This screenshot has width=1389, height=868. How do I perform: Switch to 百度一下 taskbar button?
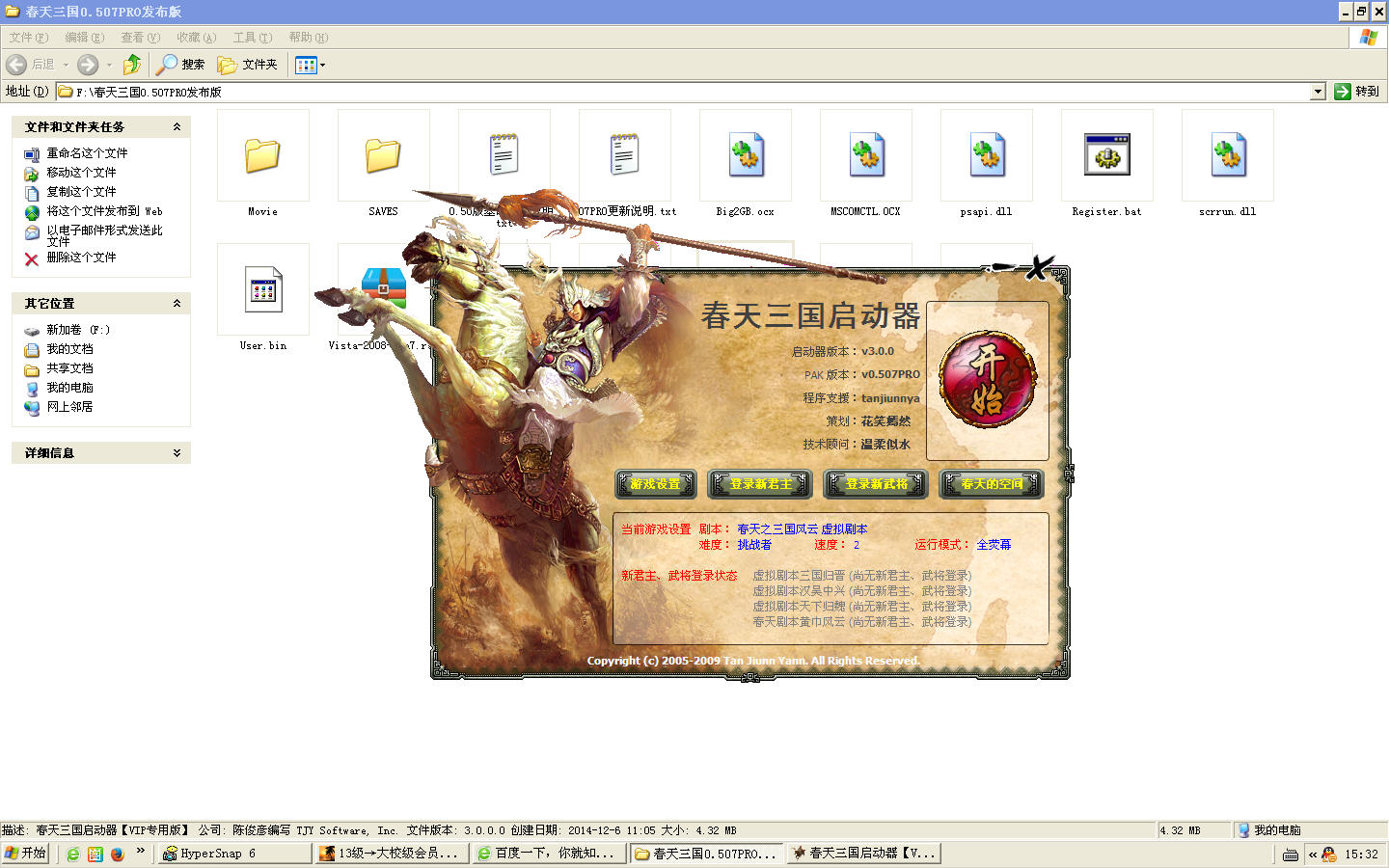tap(549, 854)
